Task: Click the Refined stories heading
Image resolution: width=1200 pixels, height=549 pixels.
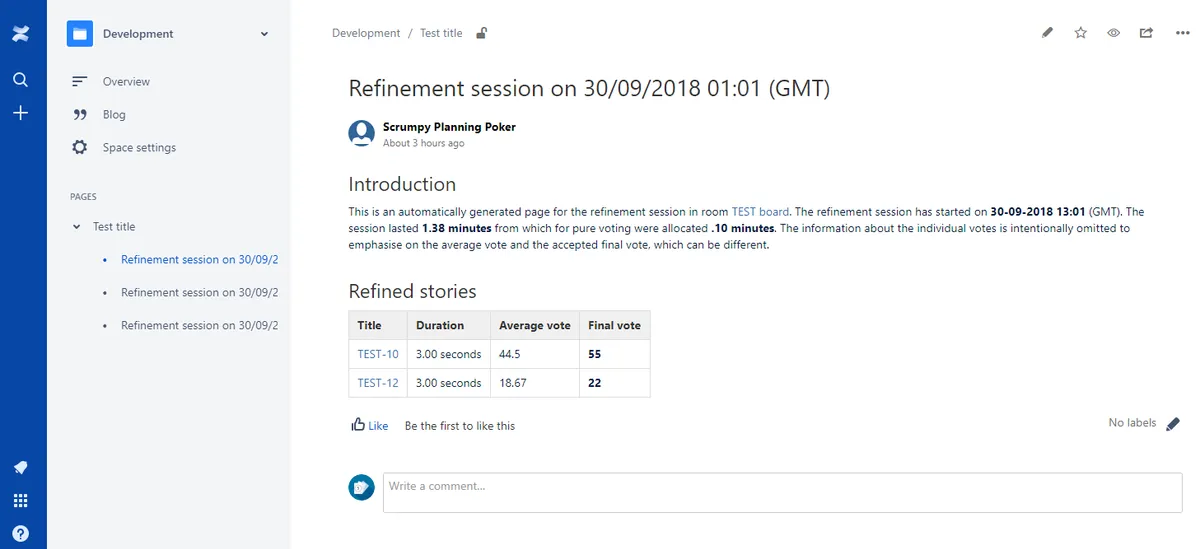Action: click(x=412, y=291)
